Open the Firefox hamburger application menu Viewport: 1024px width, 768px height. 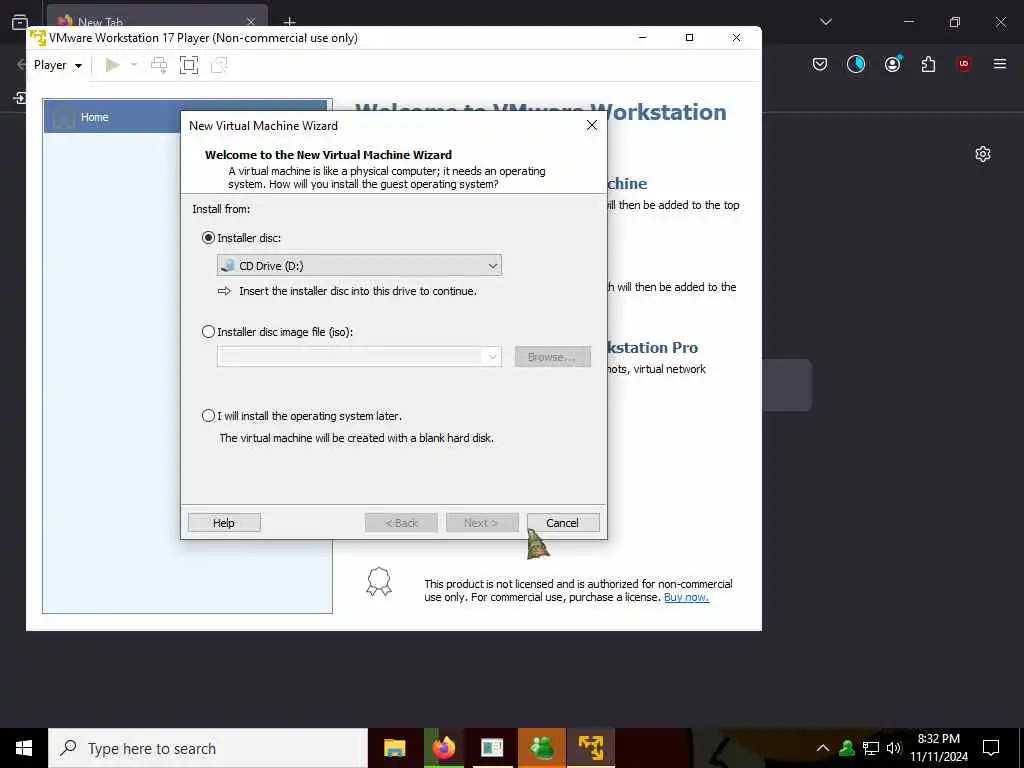1000,63
